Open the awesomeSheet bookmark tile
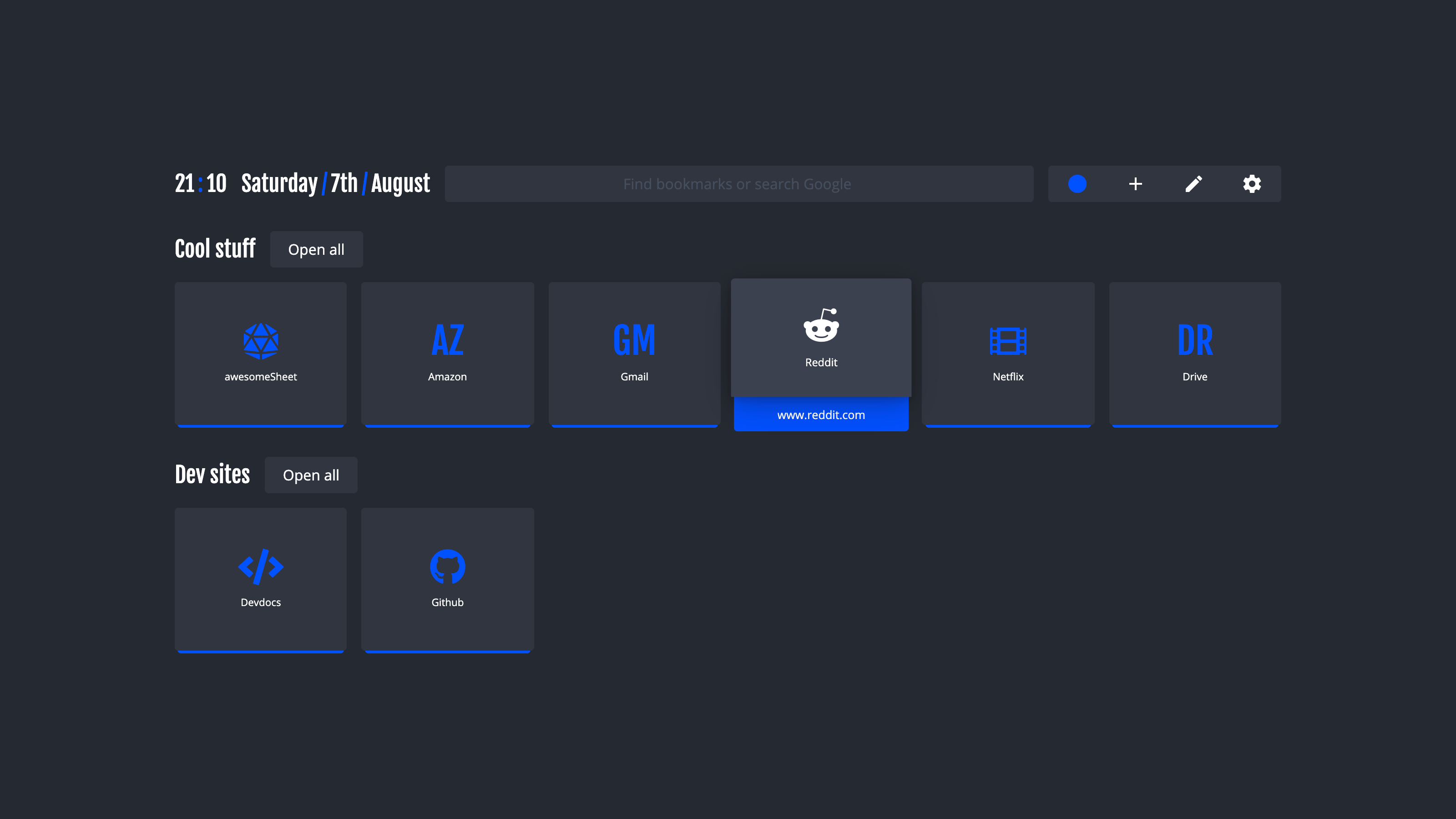The image size is (1456, 819). 261,353
